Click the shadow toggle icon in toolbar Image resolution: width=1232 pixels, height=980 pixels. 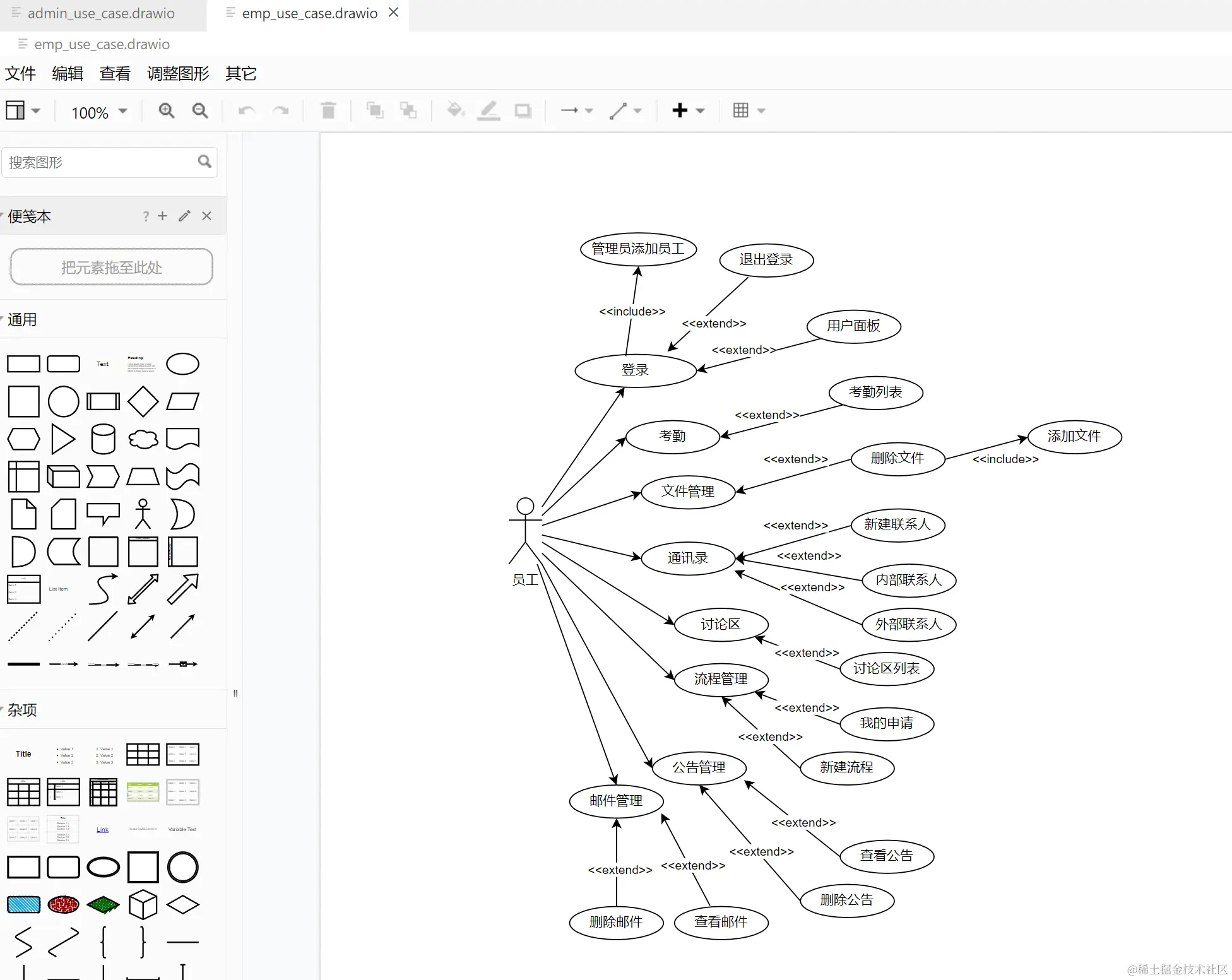(x=523, y=111)
